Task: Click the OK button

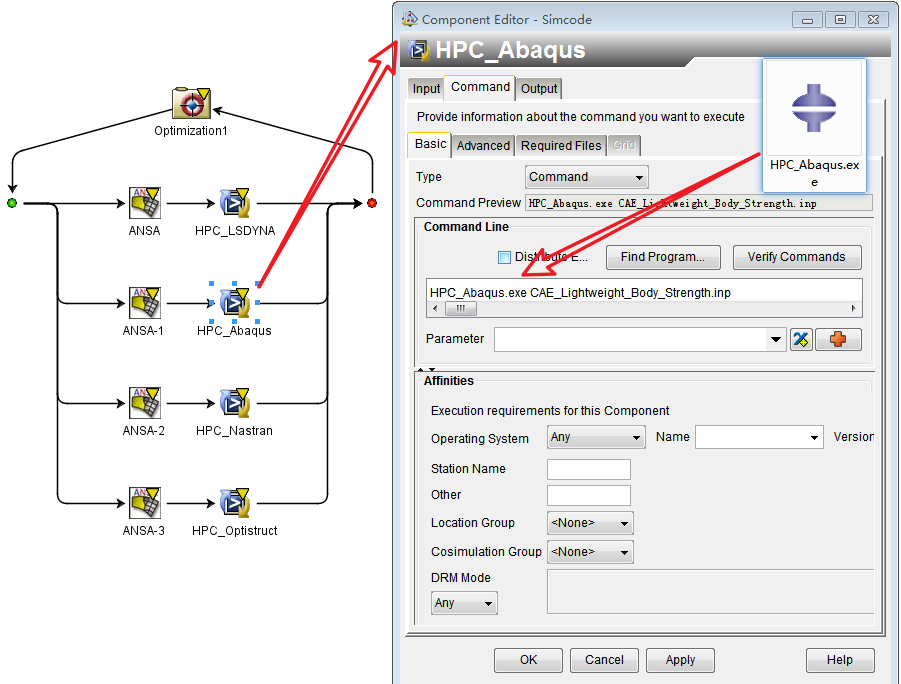Action: [x=528, y=660]
